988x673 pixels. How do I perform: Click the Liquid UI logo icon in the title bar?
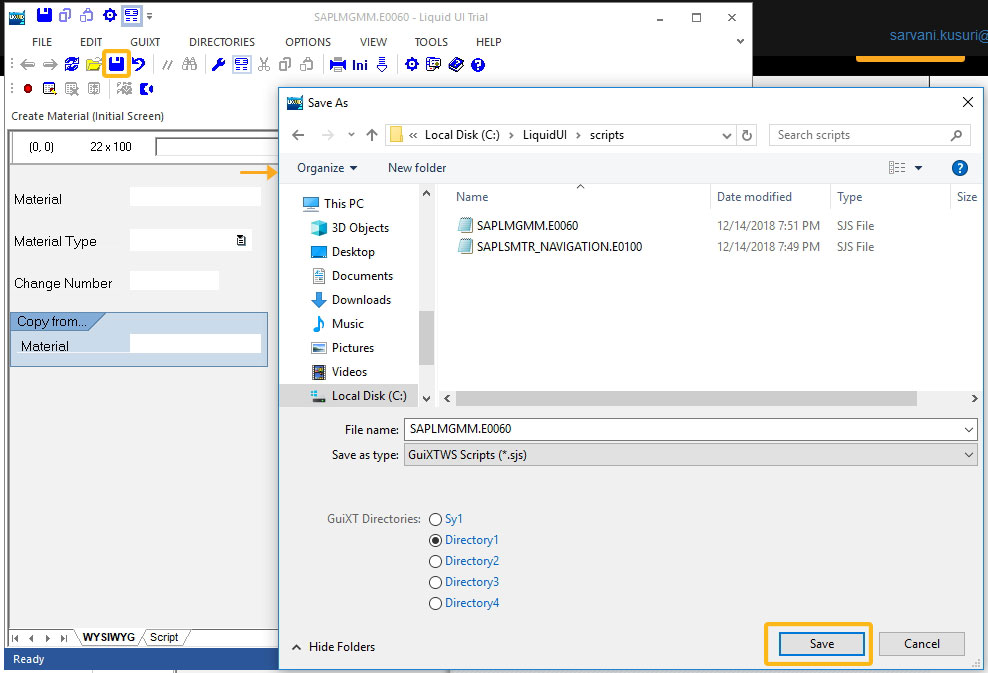click(17, 16)
